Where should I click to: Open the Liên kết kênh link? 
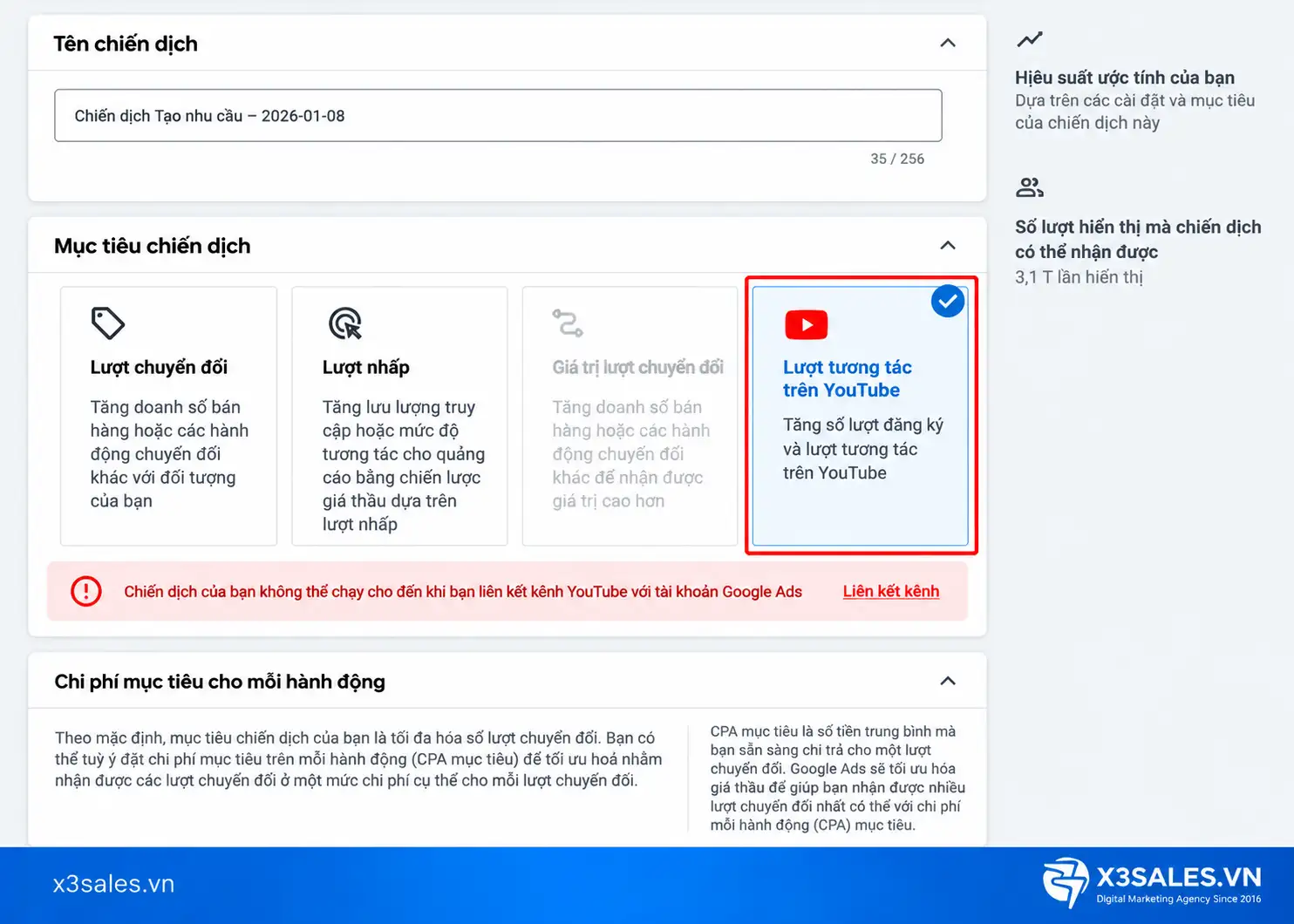(x=891, y=591)
